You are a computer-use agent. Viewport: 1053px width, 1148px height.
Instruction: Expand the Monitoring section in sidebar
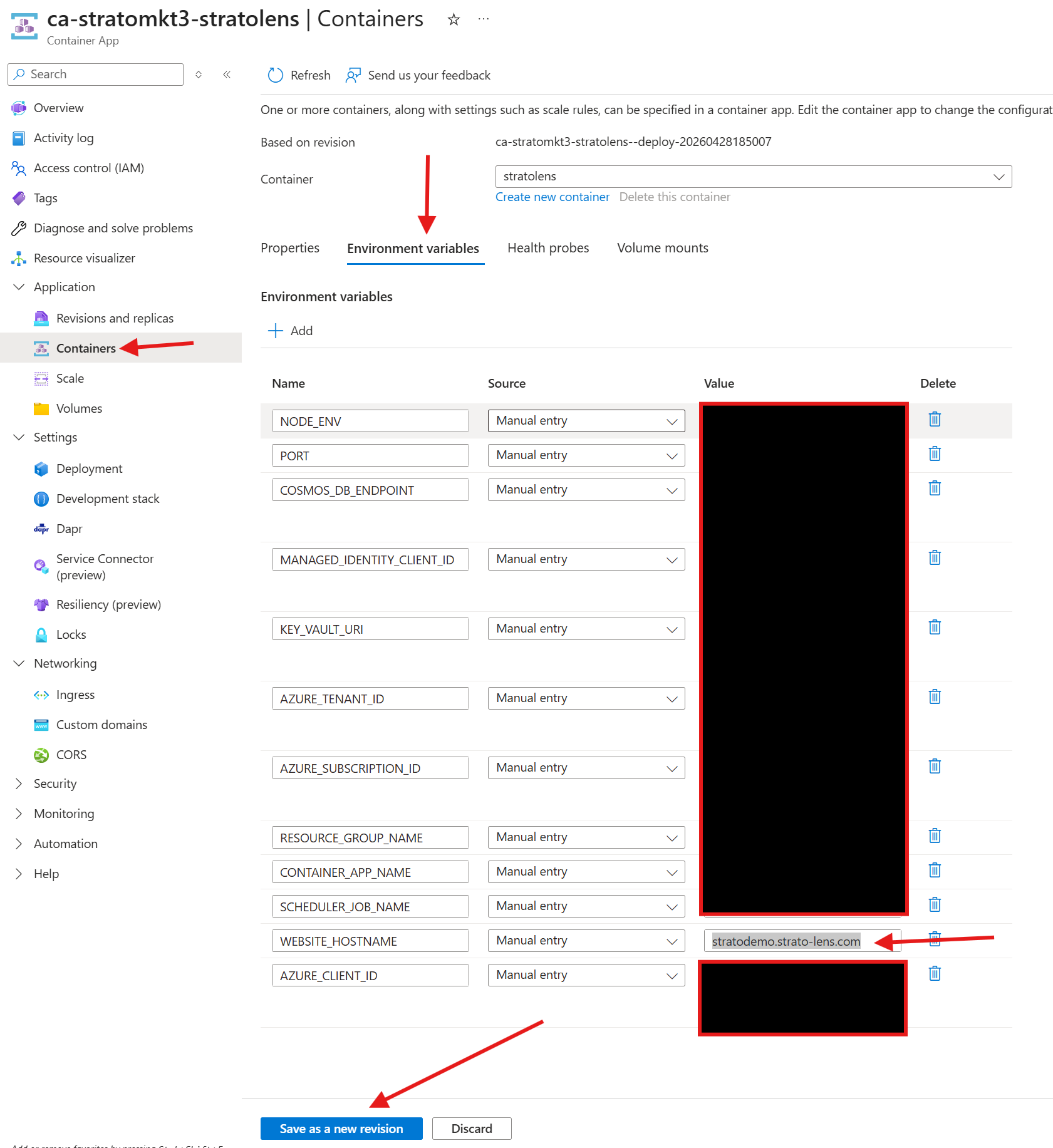coord(19,814)
